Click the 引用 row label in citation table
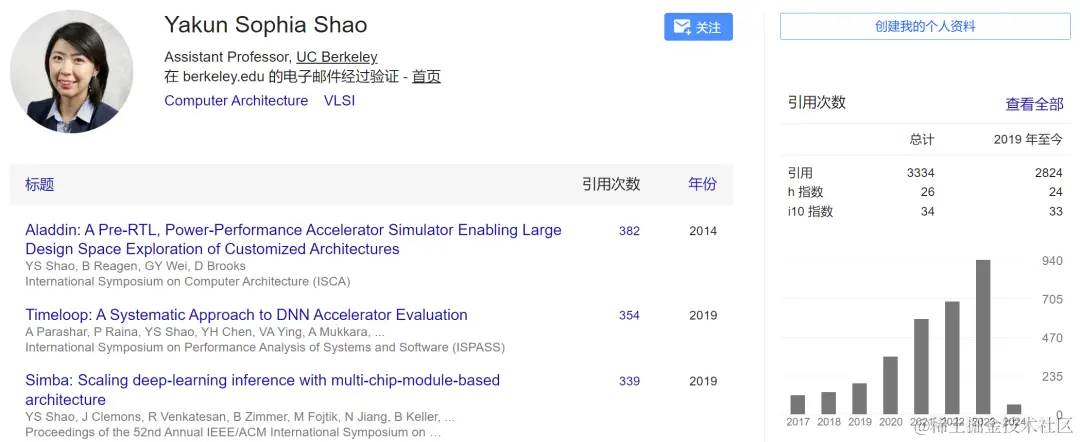1080x442 pixels. pyautogui.click(x=800, y=173)
